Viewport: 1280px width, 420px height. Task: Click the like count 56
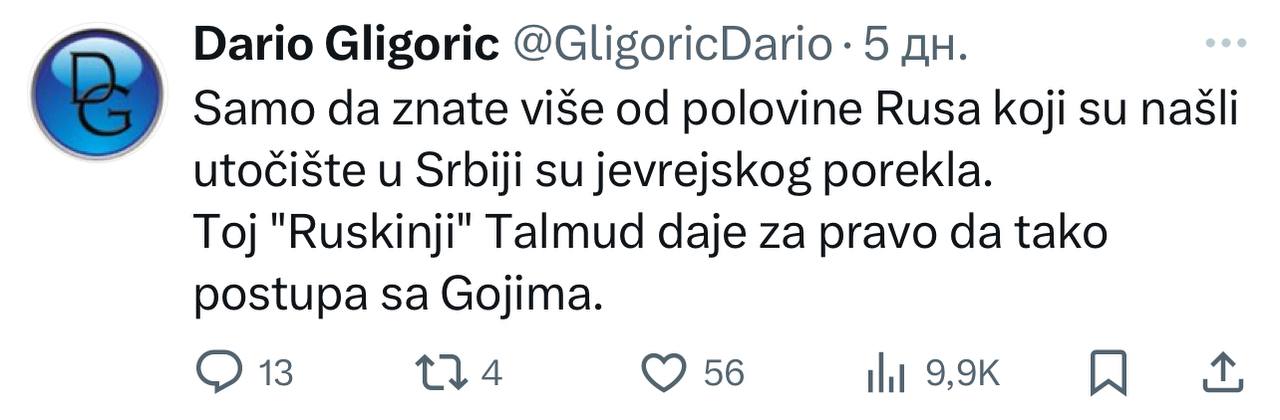click(723, 374)
